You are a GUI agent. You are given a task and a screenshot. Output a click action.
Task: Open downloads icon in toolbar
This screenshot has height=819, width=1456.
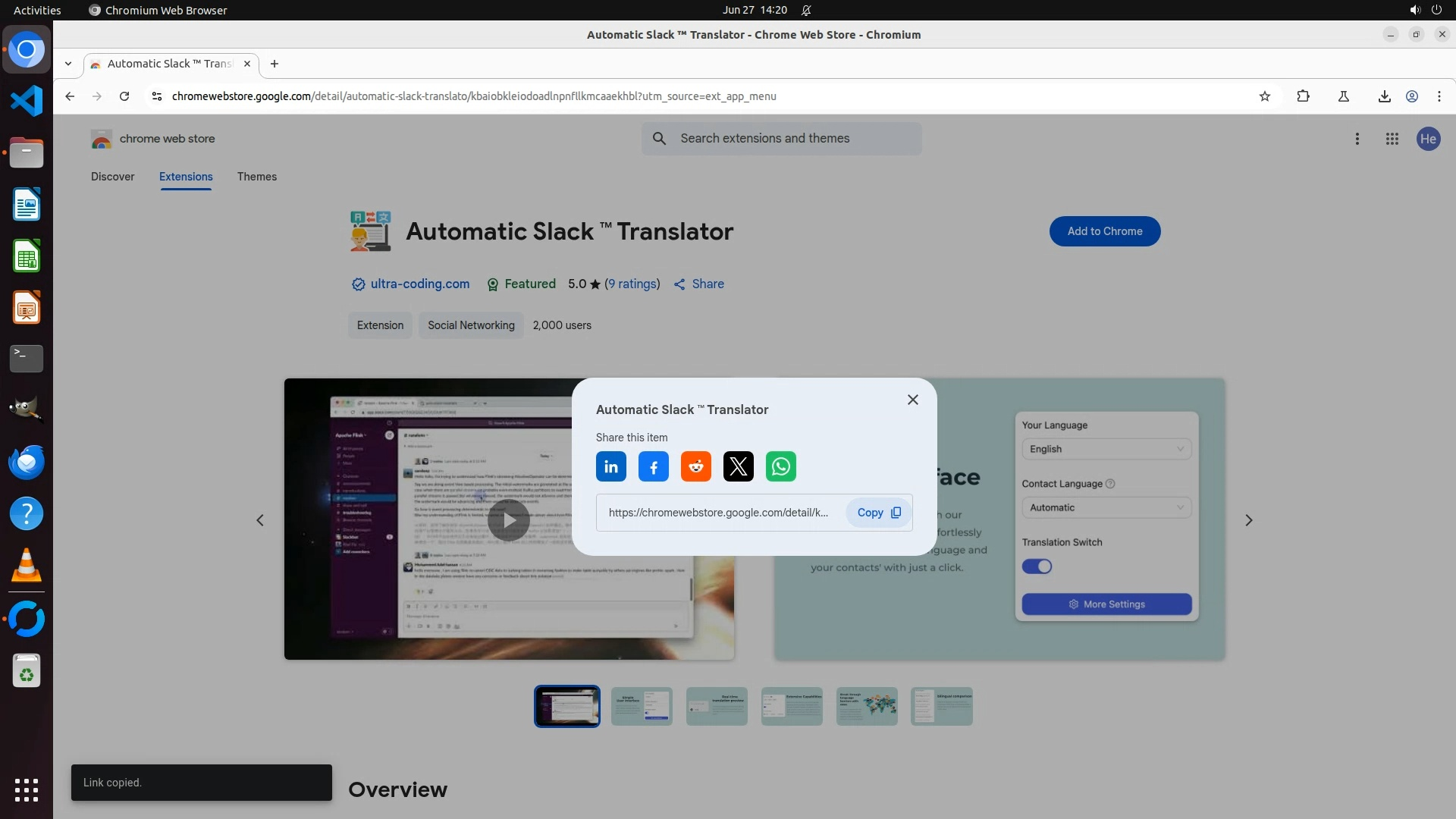tap(1384, 96)
